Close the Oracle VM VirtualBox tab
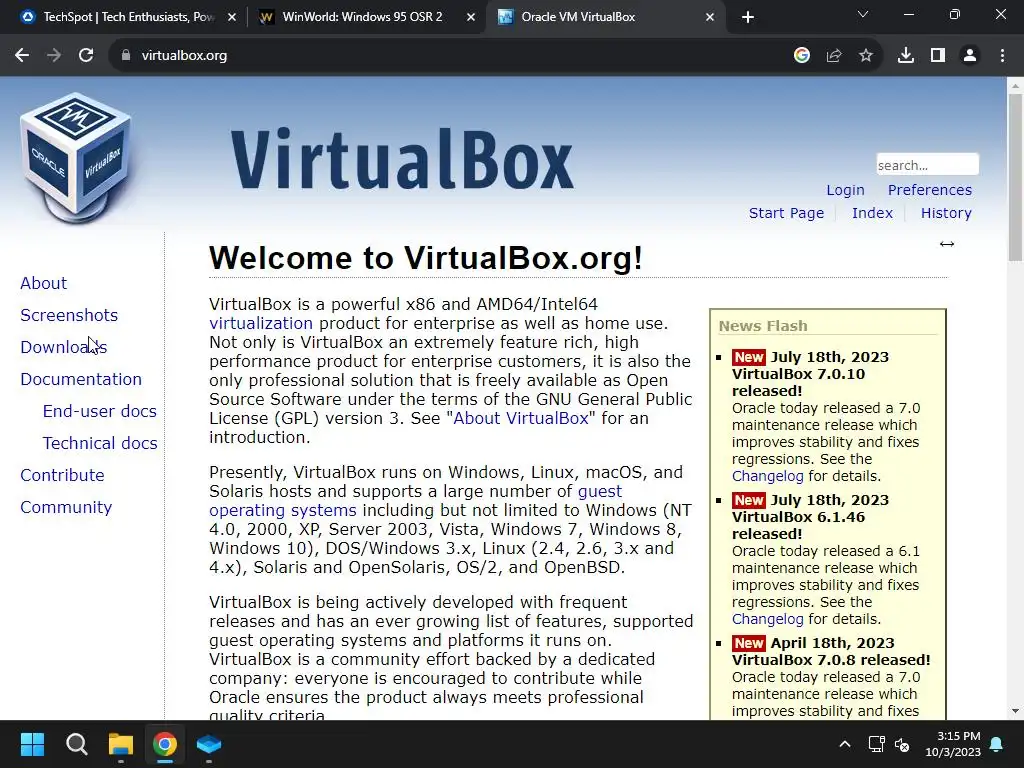Screen dimensions: 1024x768 click(710, 18)
